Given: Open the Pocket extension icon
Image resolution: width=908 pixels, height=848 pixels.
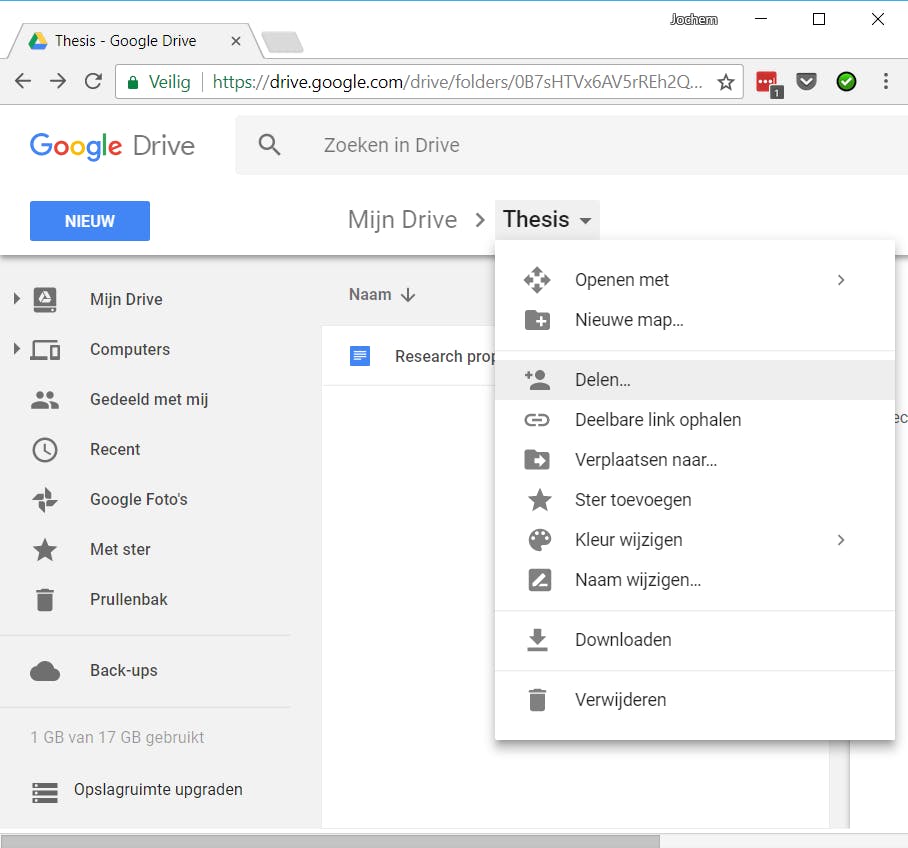Looking at the screenshot, I should [806, 82].
